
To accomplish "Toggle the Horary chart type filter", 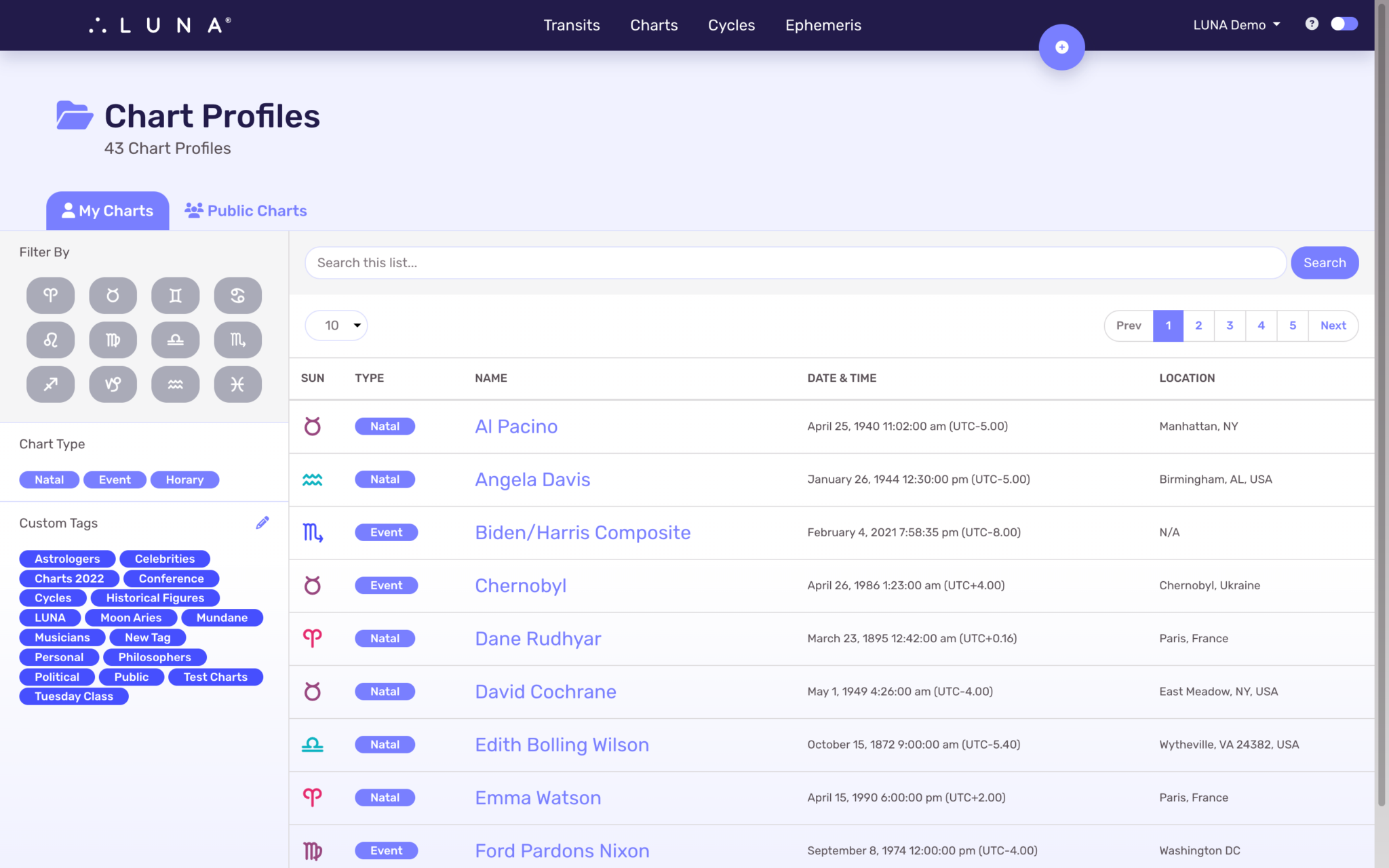I will [x=184, y=479].
